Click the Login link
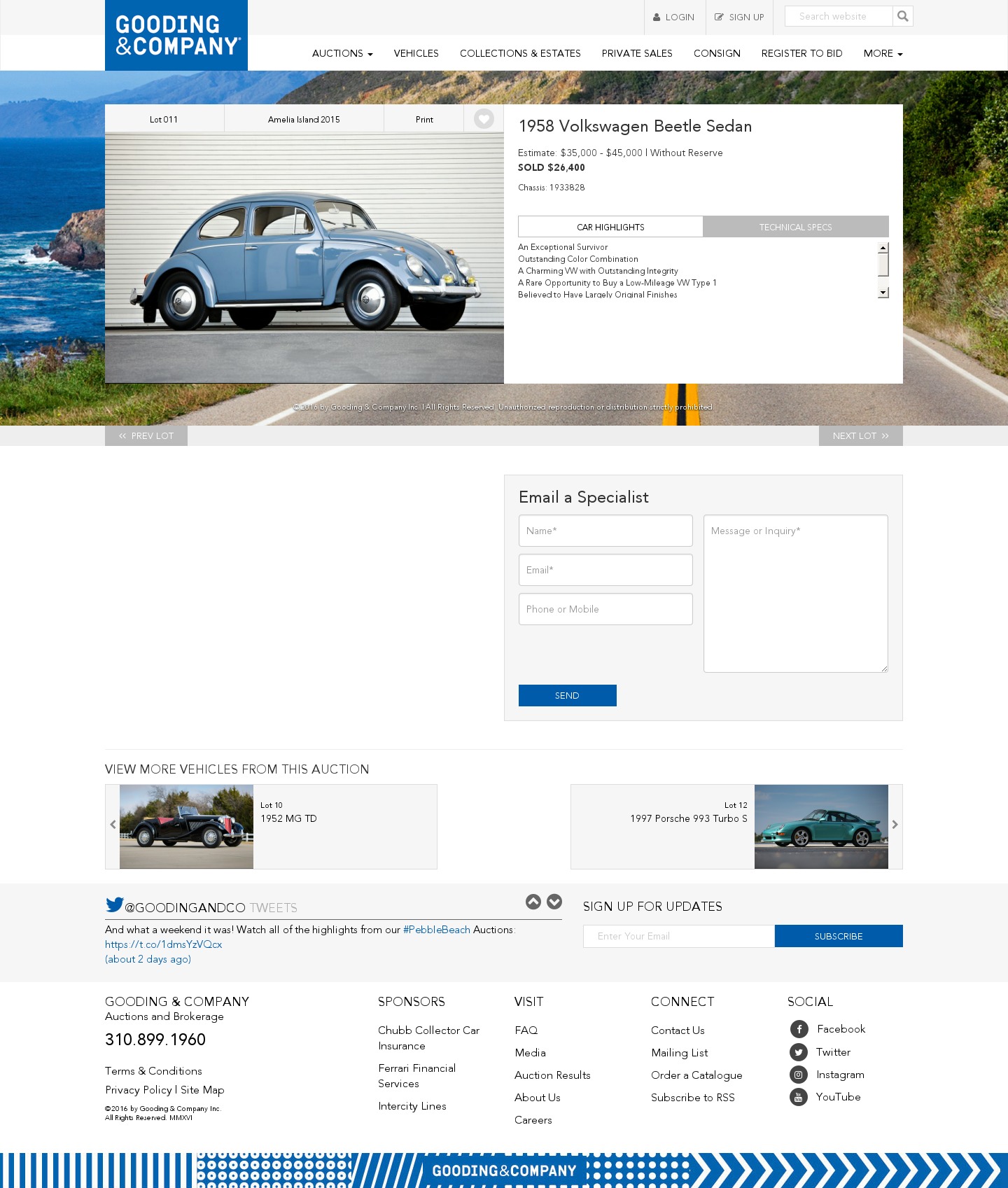 pyautogui.click(x=674, y=17)
